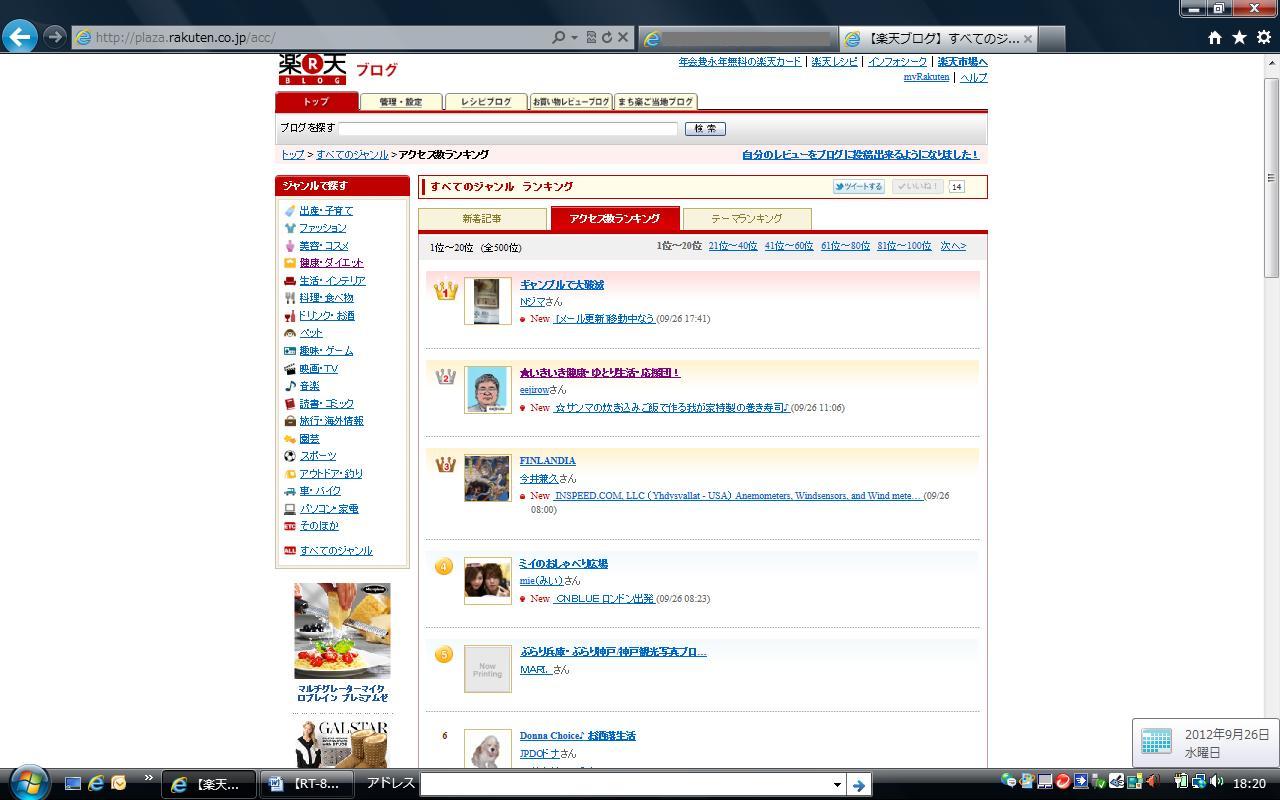Open the 管理・設定 navigation tab
This screenshot has height=800, width=1280.
pos(400,102)
